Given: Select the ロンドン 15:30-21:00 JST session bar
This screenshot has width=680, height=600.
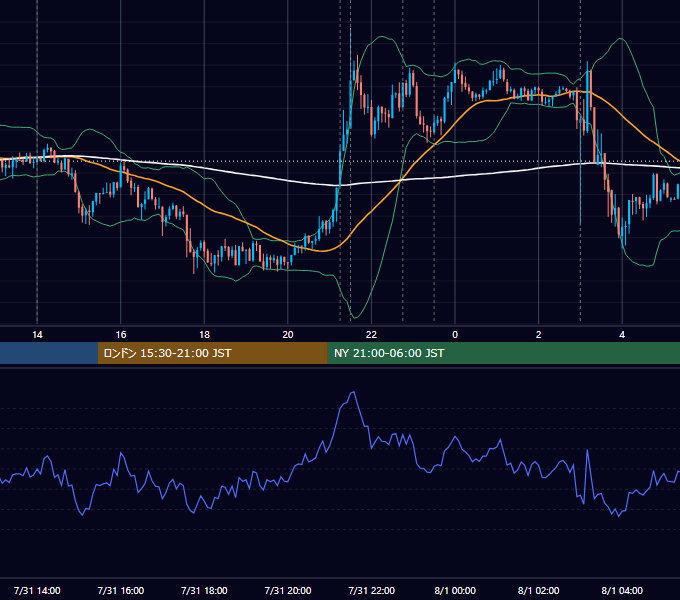Looking at the screenshot, I should point(212,353).
